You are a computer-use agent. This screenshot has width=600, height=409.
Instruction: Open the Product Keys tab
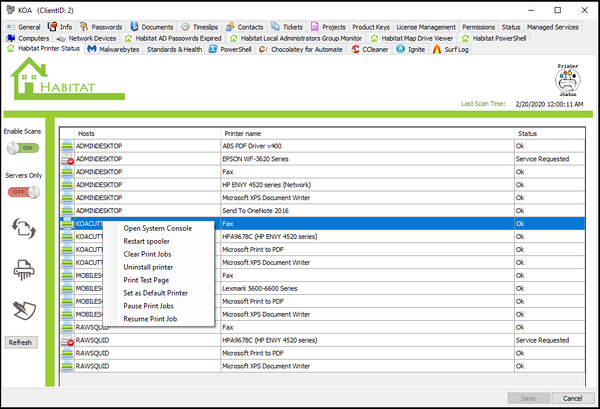coord(371,27)
